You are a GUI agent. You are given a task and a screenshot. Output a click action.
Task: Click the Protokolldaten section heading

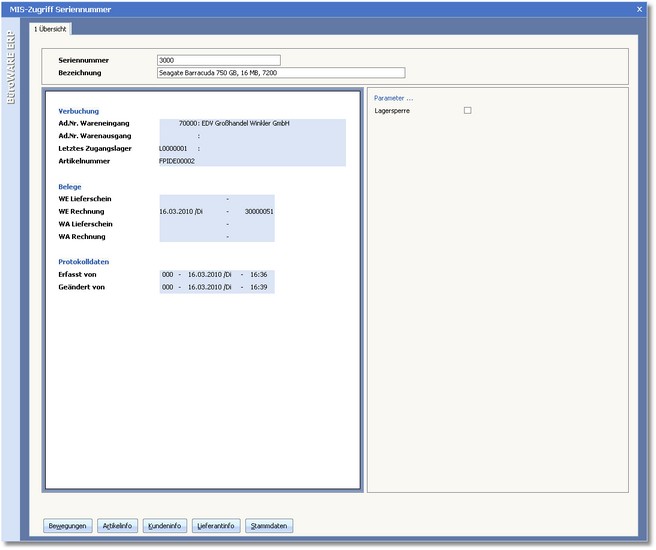pos(84,262)
